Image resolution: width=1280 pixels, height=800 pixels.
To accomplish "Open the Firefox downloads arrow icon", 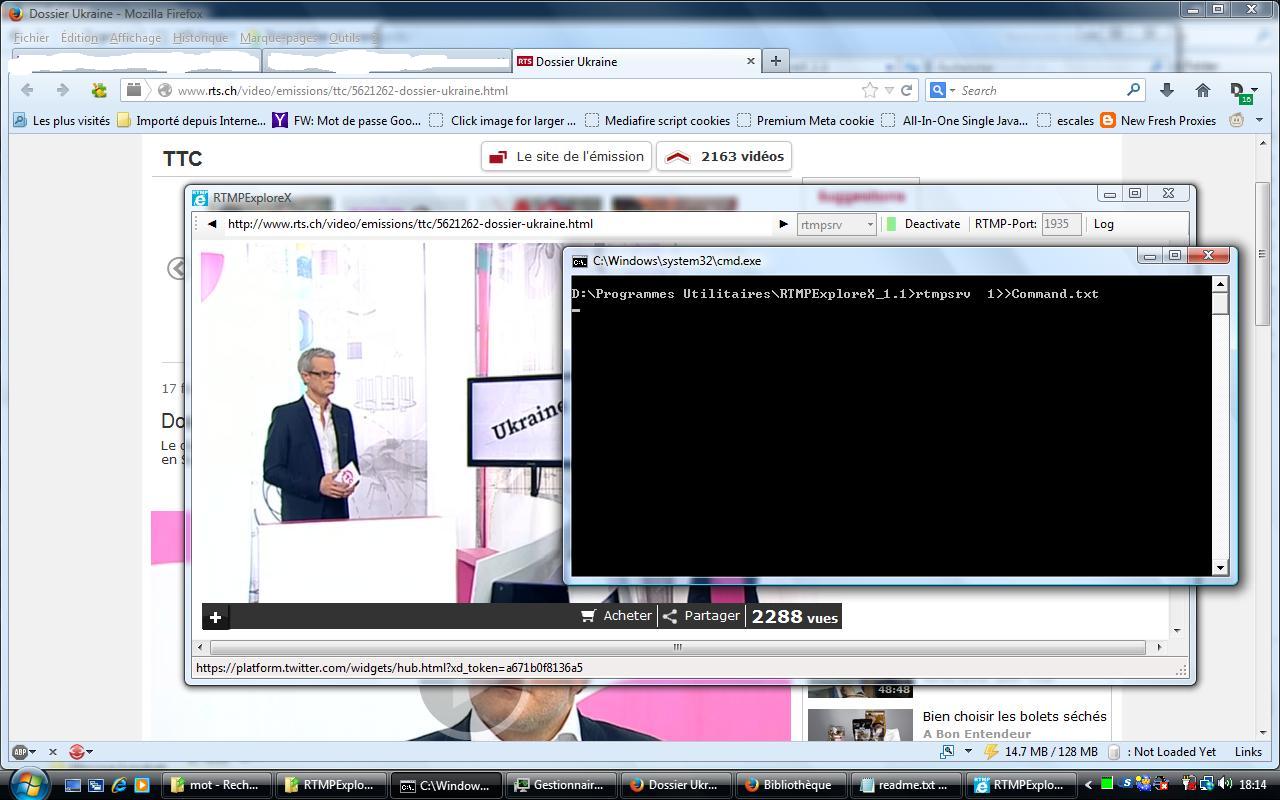I will tap(1166, 90).
